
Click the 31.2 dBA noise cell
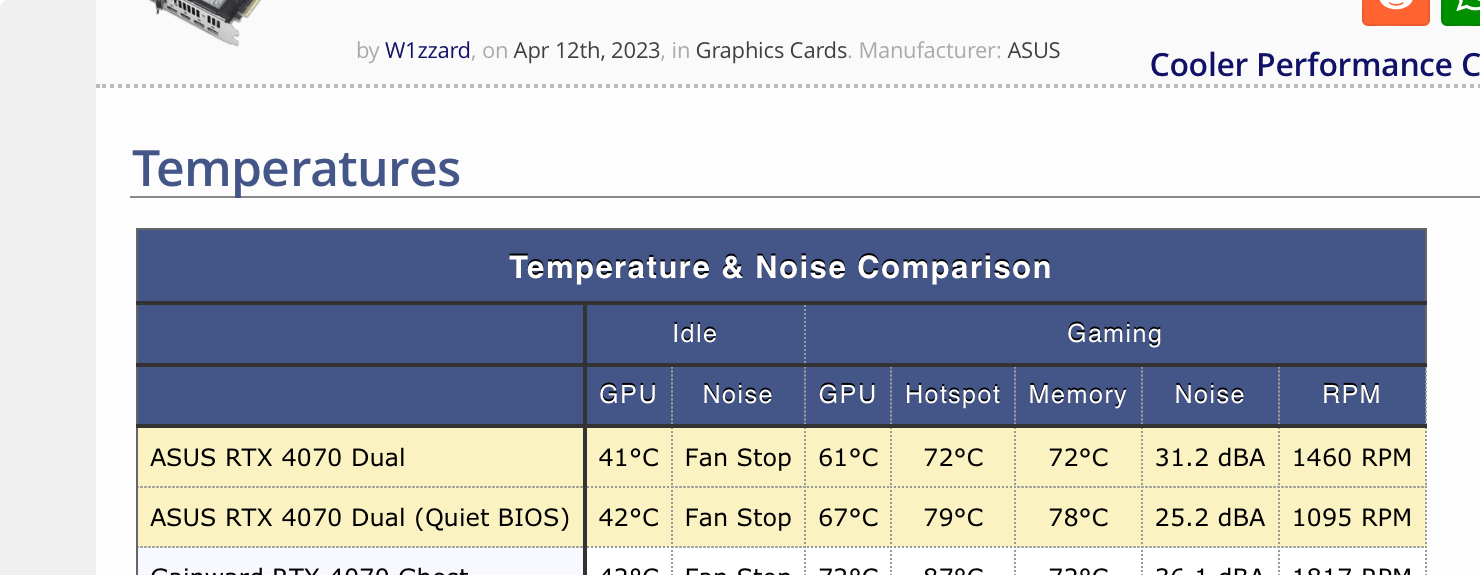pyautogui.click(x=1209, y=458)
